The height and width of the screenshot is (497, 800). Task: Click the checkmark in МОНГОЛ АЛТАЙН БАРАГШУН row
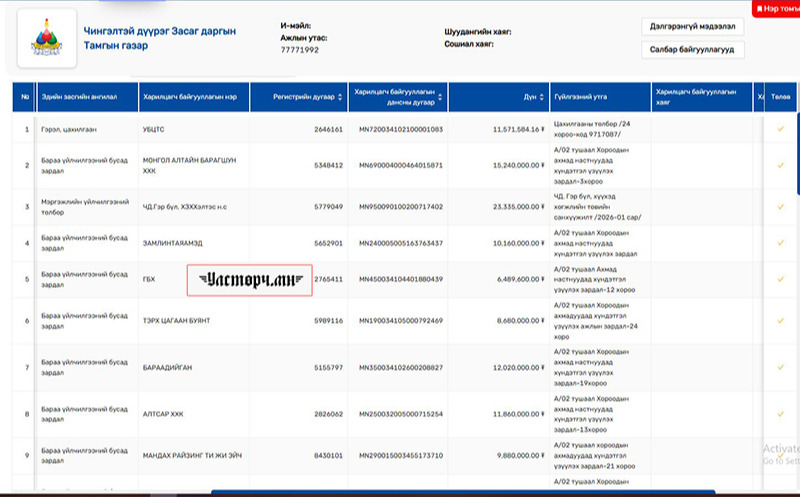pyautogui.click(x=780, y=165)
